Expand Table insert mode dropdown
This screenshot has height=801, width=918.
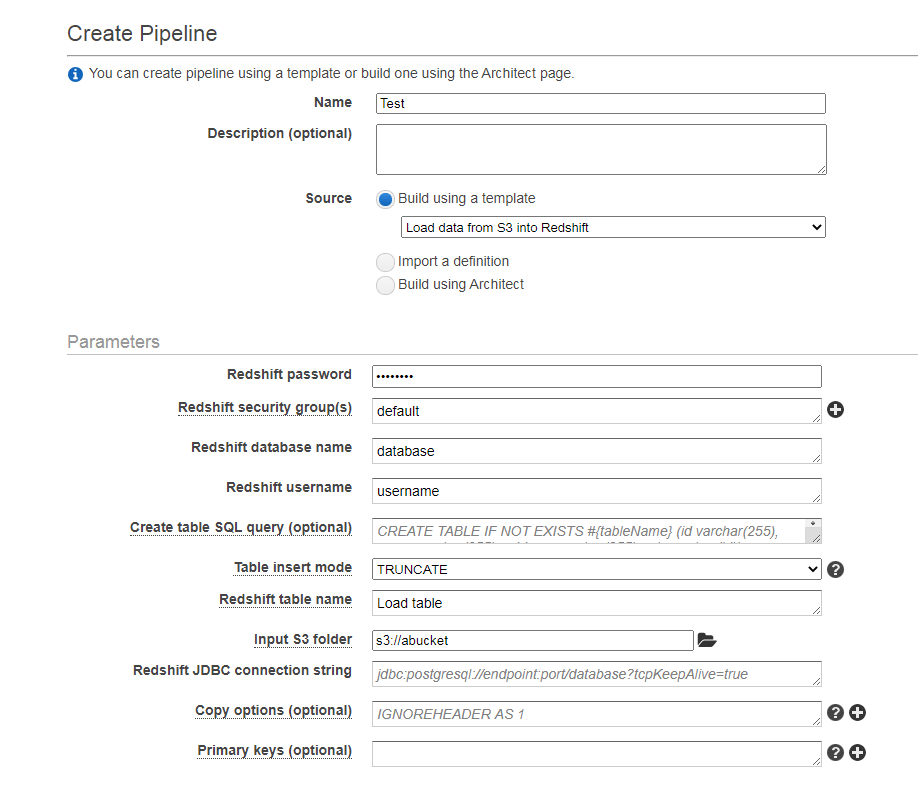[596, 569]
